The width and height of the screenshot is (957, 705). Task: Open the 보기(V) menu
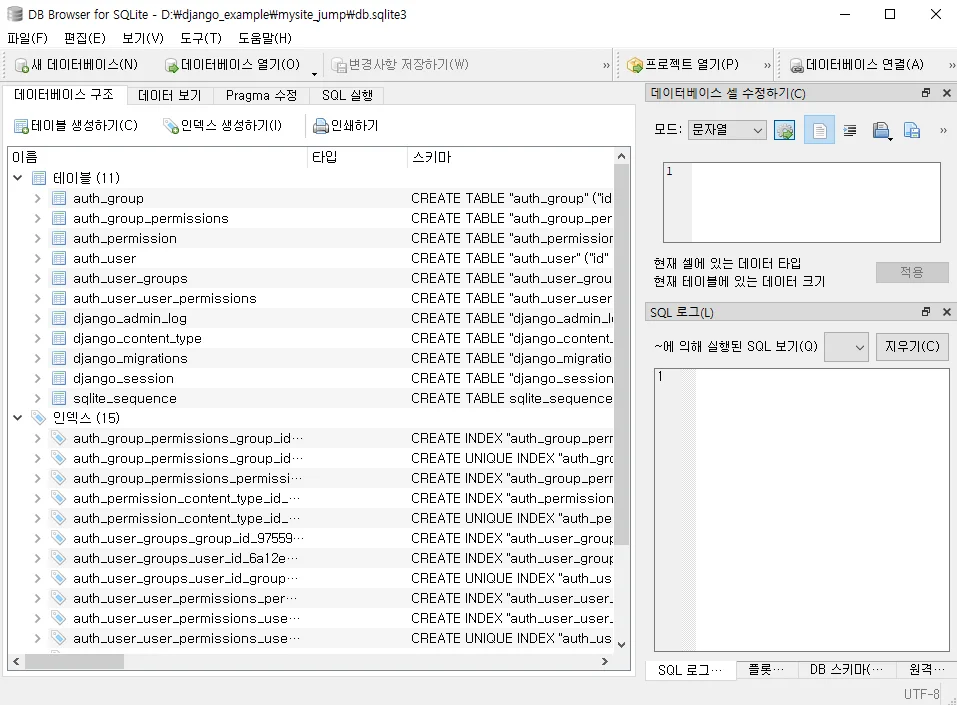tap(143, 38)
